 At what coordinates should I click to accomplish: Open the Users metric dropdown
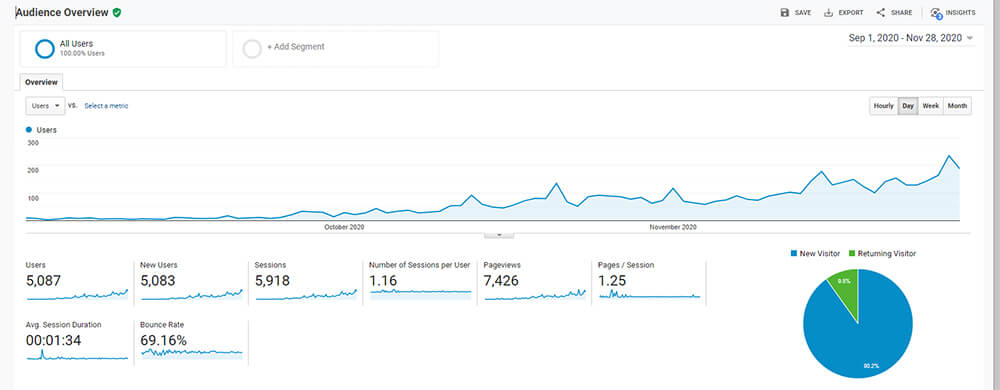pyautogui.click(x=45, y=106)
